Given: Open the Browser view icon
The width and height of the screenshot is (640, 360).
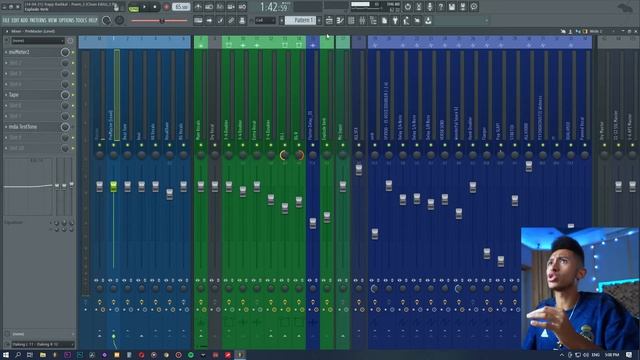Looking at the screenshot, I should 373,20.
